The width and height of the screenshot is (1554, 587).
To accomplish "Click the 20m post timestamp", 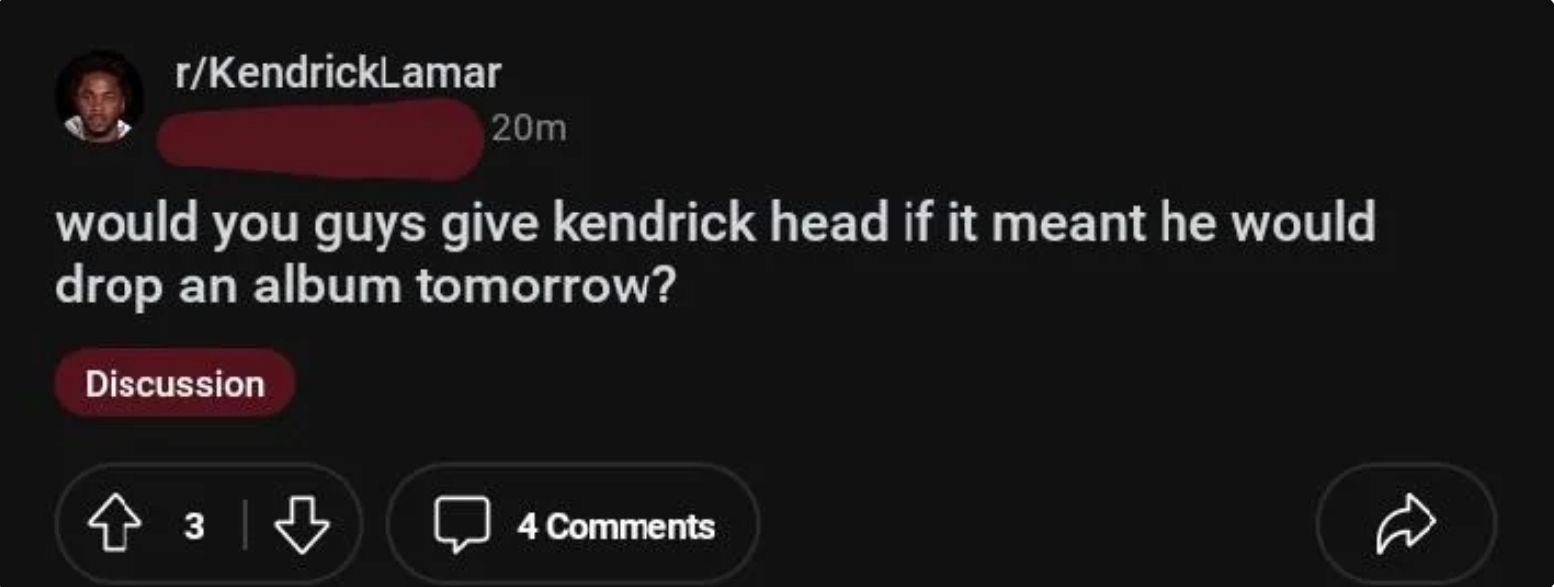I will pos(528,130).
